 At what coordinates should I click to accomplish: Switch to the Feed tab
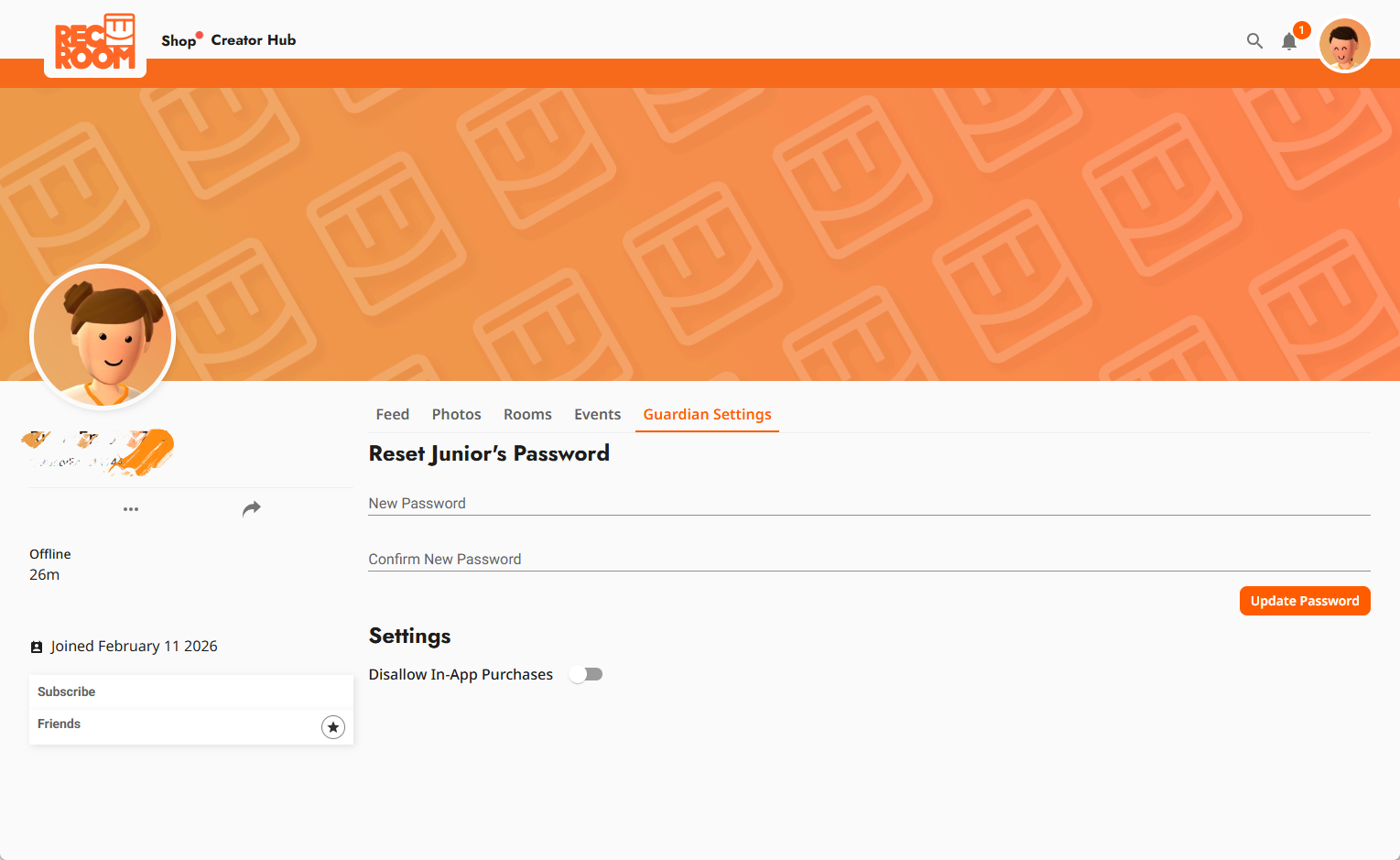(x=392, y=414)
